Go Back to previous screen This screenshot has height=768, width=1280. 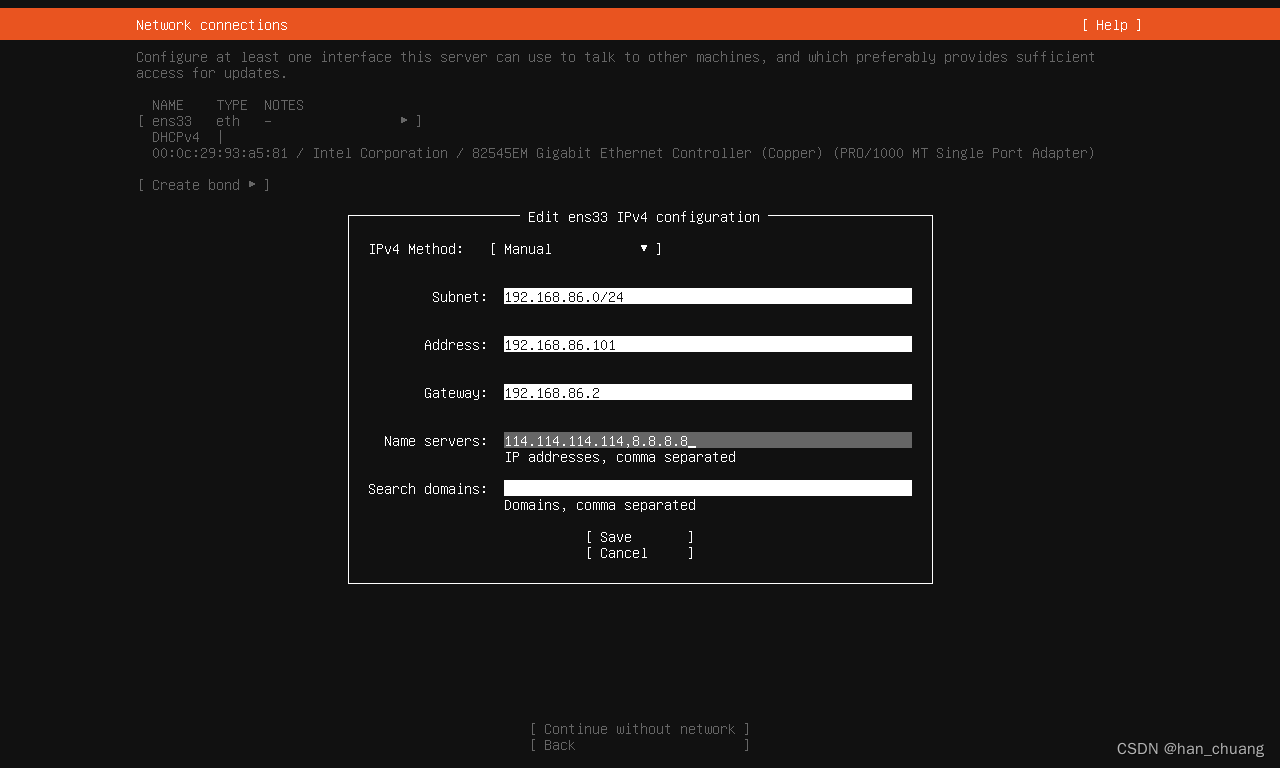click(640, 745)
